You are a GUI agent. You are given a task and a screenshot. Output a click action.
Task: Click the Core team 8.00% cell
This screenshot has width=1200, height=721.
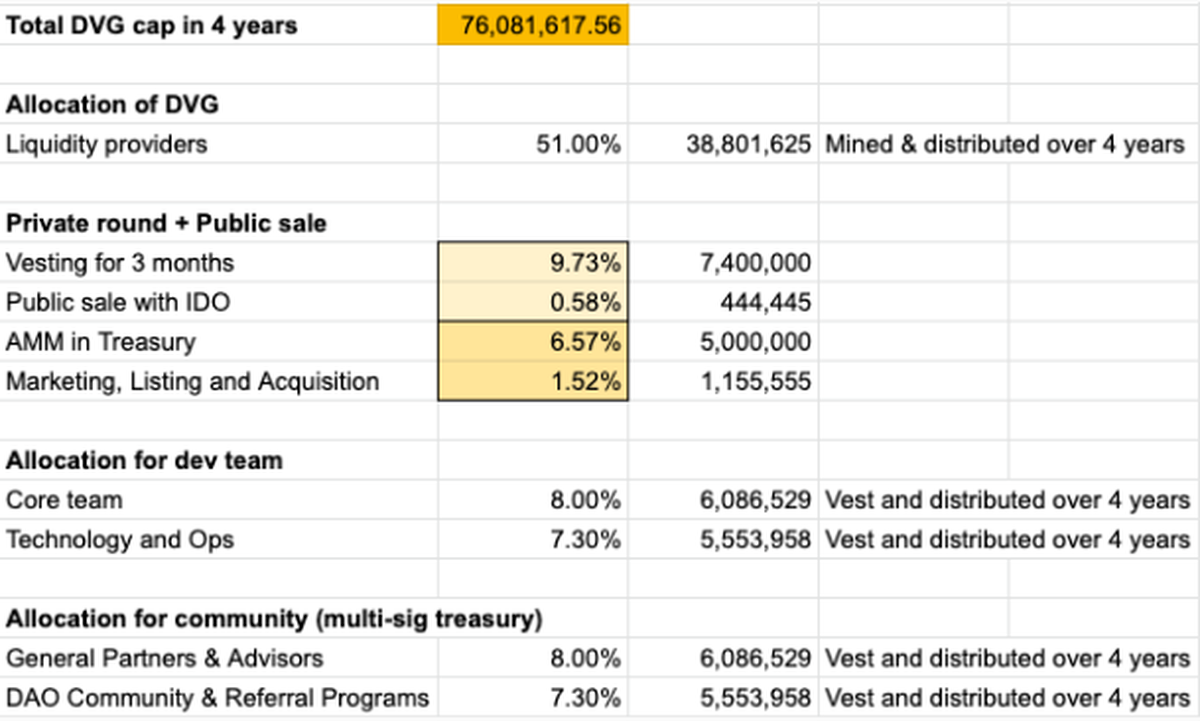point(585,500)
